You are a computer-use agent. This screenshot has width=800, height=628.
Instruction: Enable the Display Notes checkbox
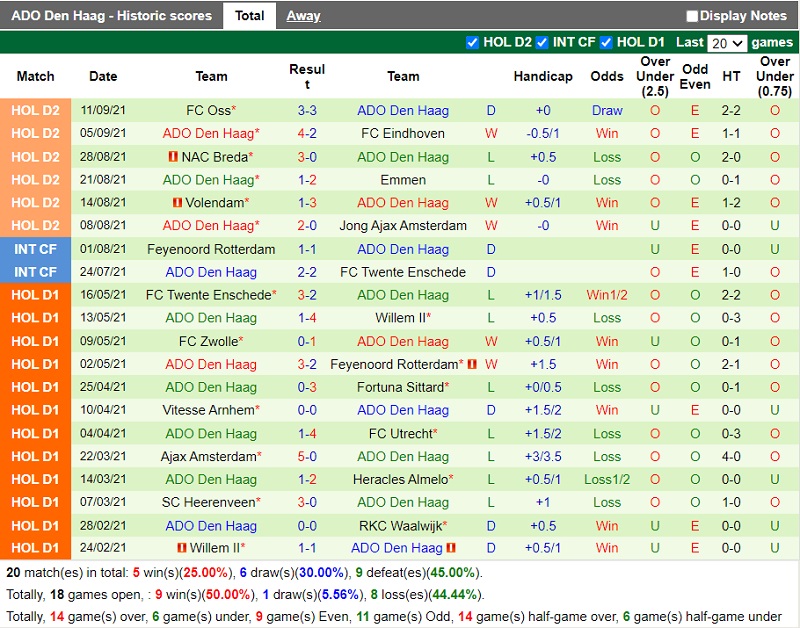click(691, 16)
